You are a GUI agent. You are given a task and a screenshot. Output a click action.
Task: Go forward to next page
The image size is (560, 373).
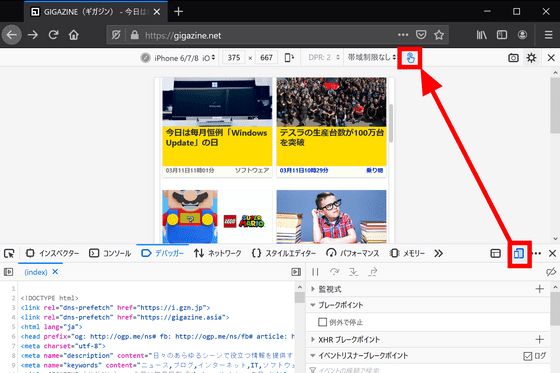33,35
